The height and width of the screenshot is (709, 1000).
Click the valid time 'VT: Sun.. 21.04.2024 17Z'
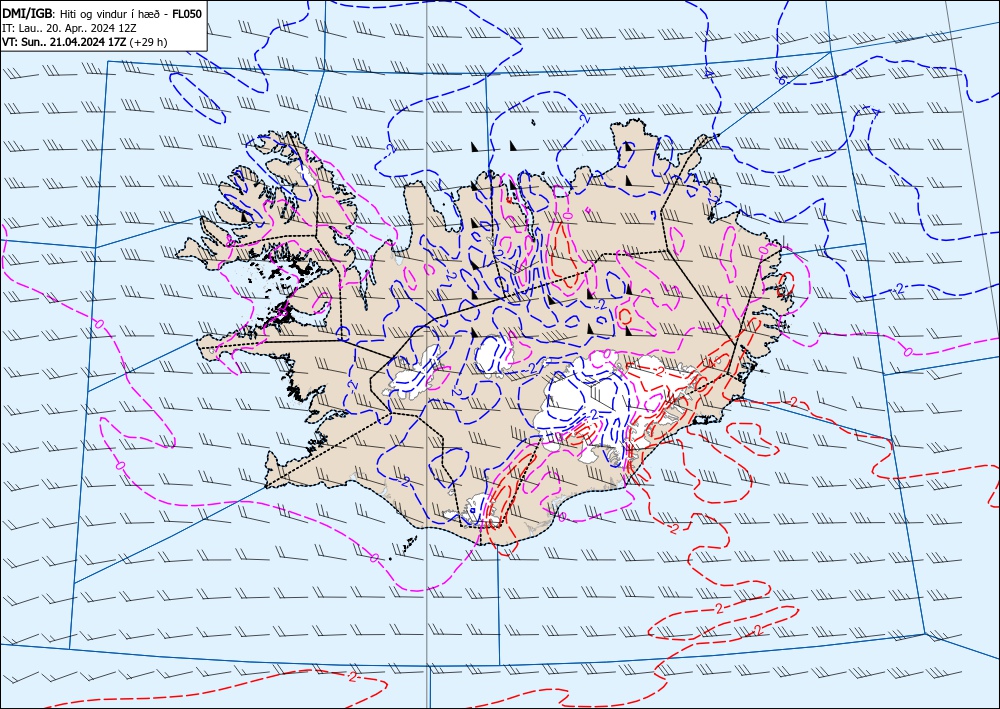coord(64,42)
